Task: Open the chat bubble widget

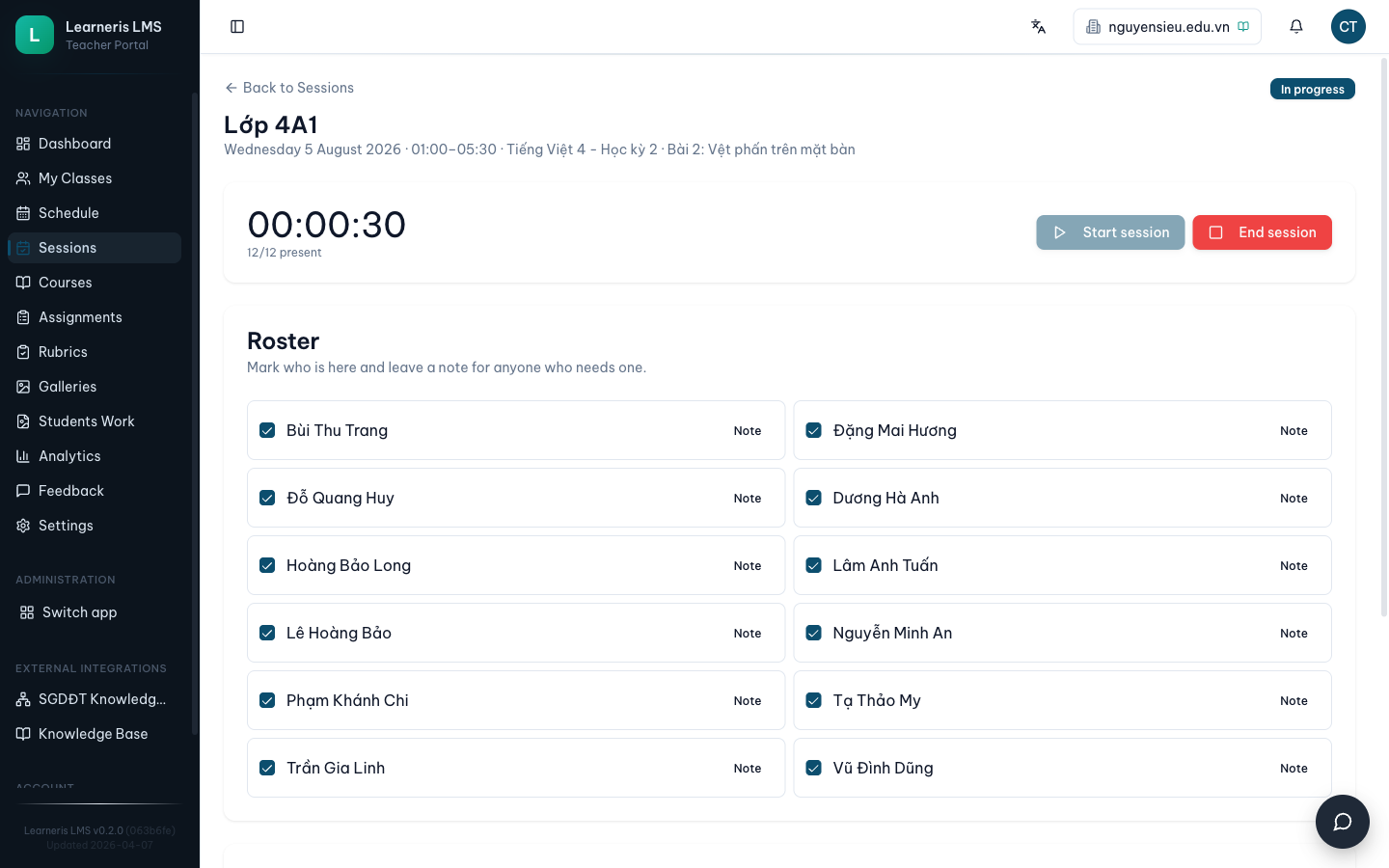Action: coord(1343,822)
